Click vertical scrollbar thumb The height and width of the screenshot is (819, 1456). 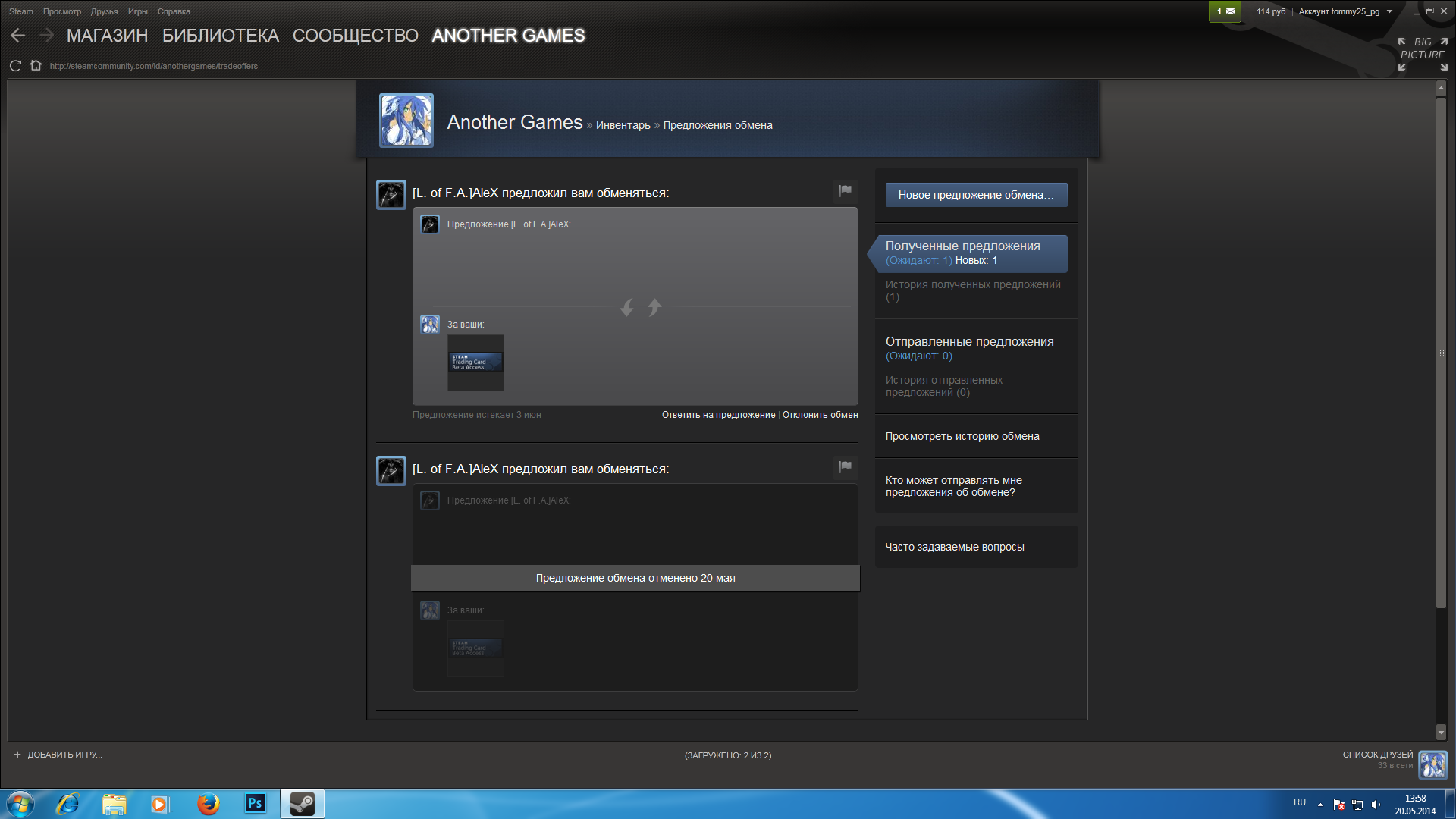[x=1441, y=353]
